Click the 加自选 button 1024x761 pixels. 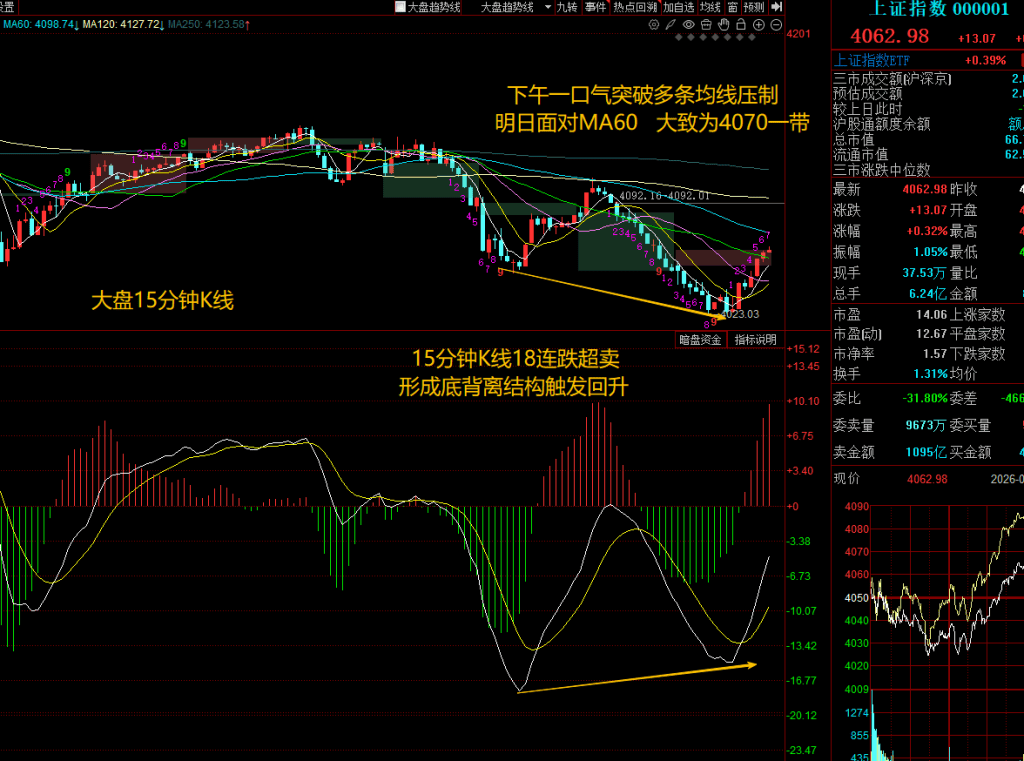[679, 7]
